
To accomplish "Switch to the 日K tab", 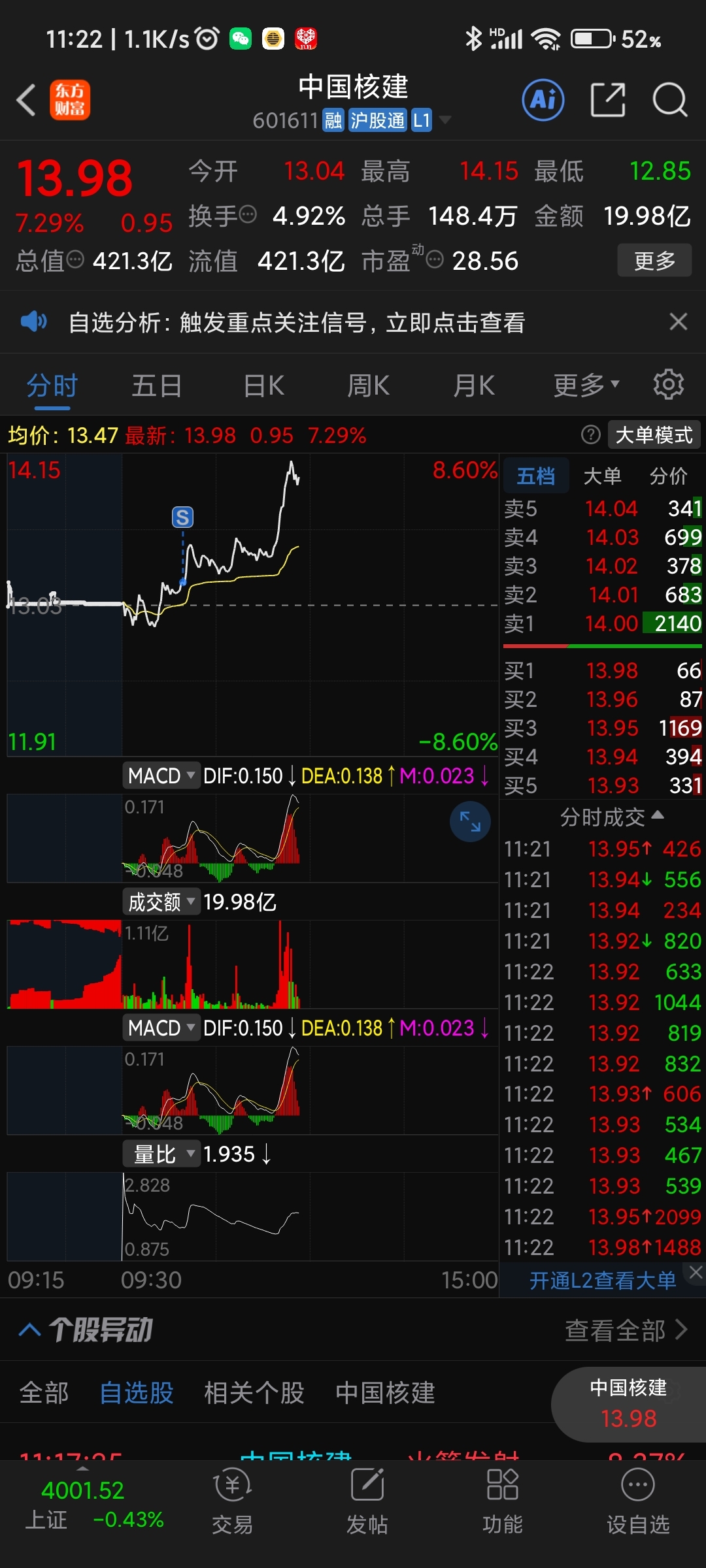I will point(263,385).
